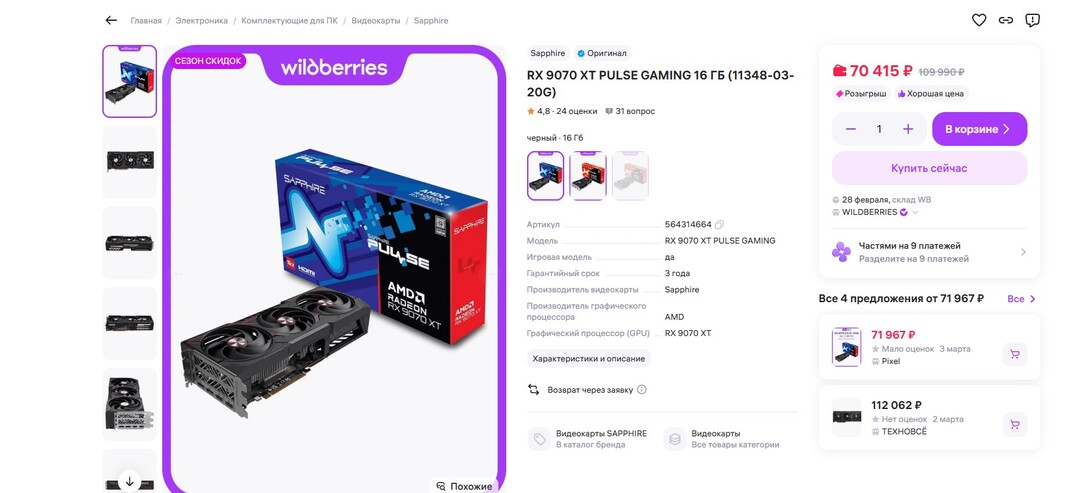Copy article number 564314664 icon
The image size is (1090, 493).
[719, 225]
